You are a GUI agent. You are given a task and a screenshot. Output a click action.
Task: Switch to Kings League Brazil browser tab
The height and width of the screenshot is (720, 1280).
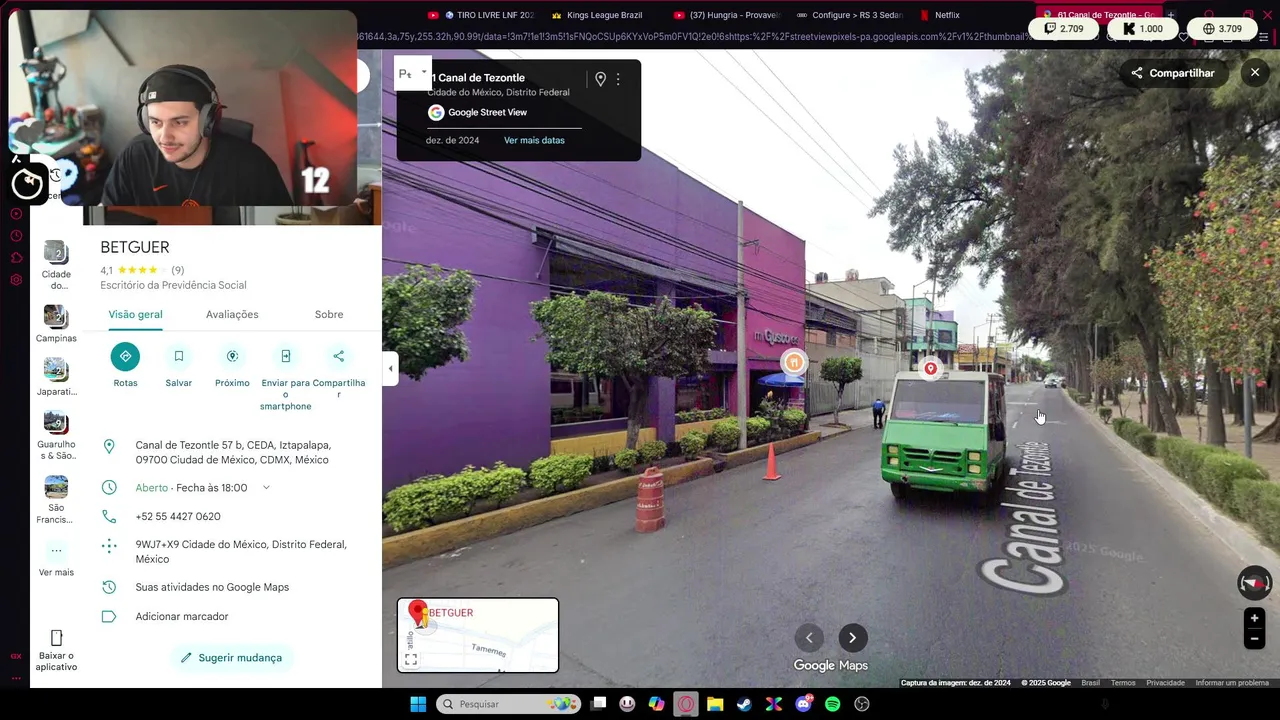pos(597,15)
